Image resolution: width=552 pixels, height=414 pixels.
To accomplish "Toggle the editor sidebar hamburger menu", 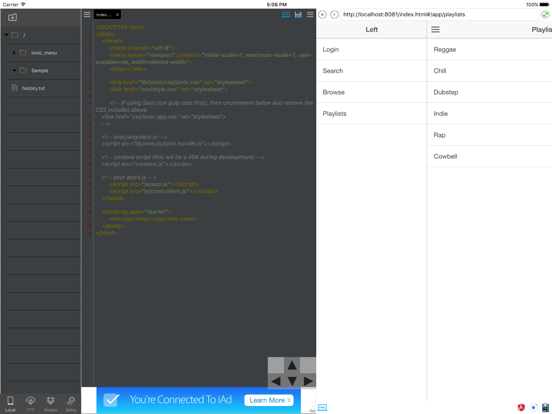I will pos(87,14).
